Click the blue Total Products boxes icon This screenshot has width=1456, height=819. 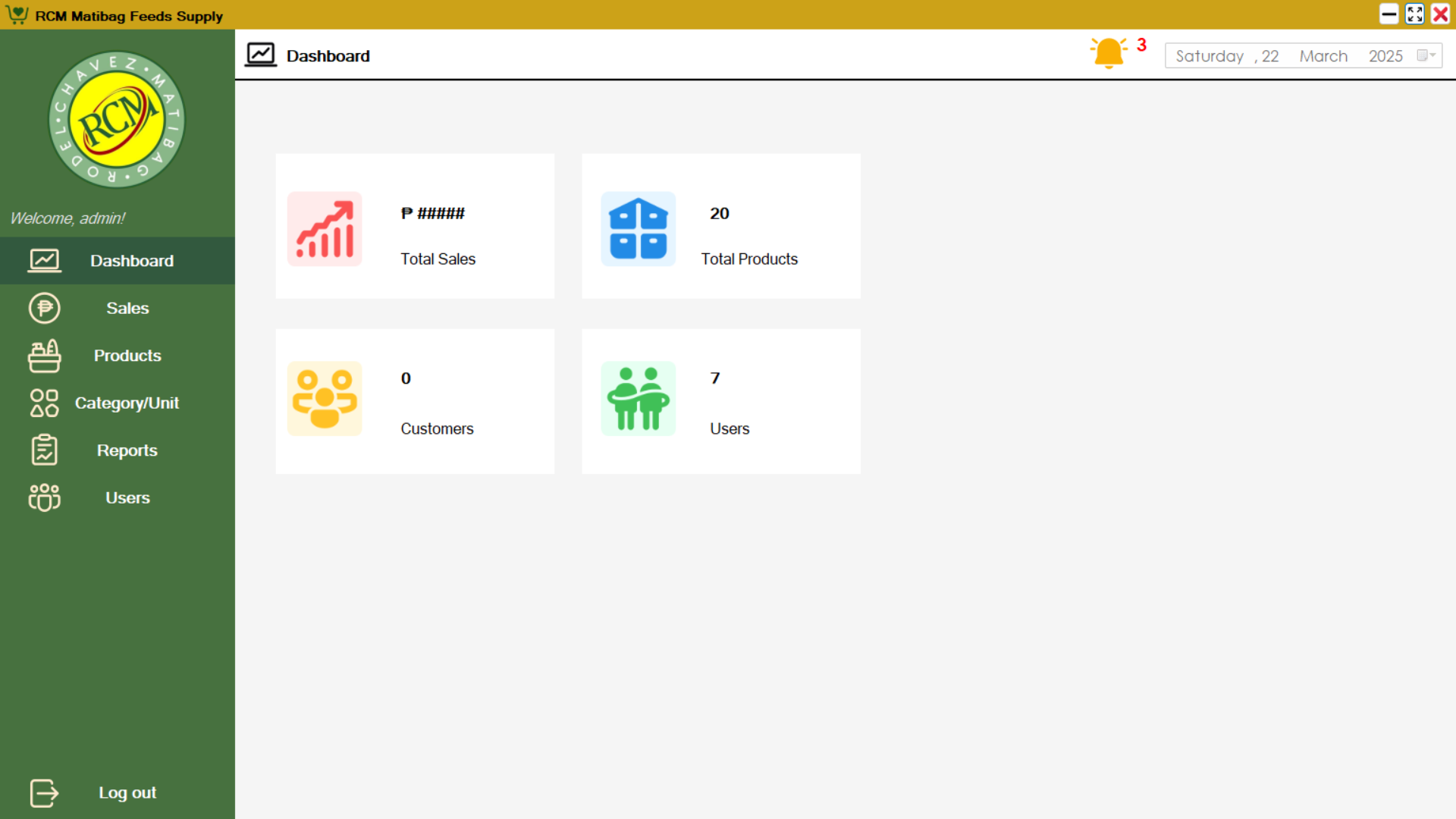coord(639,229)
